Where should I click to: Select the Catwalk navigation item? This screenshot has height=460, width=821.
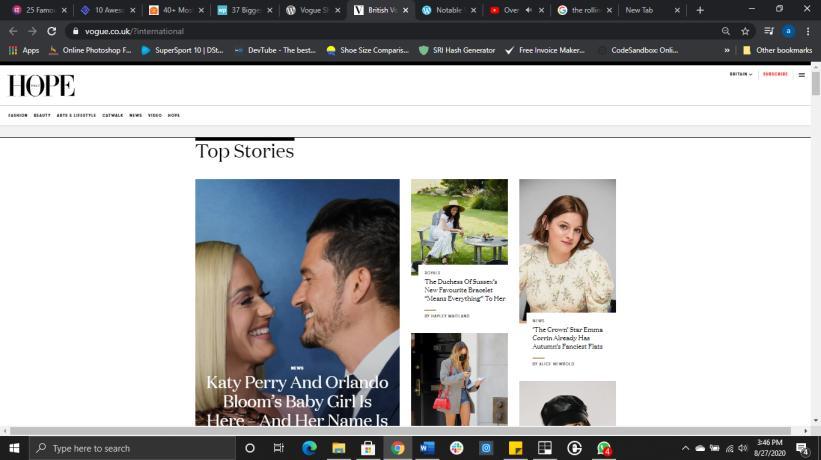pyautogui.click(x=112, y=115)
